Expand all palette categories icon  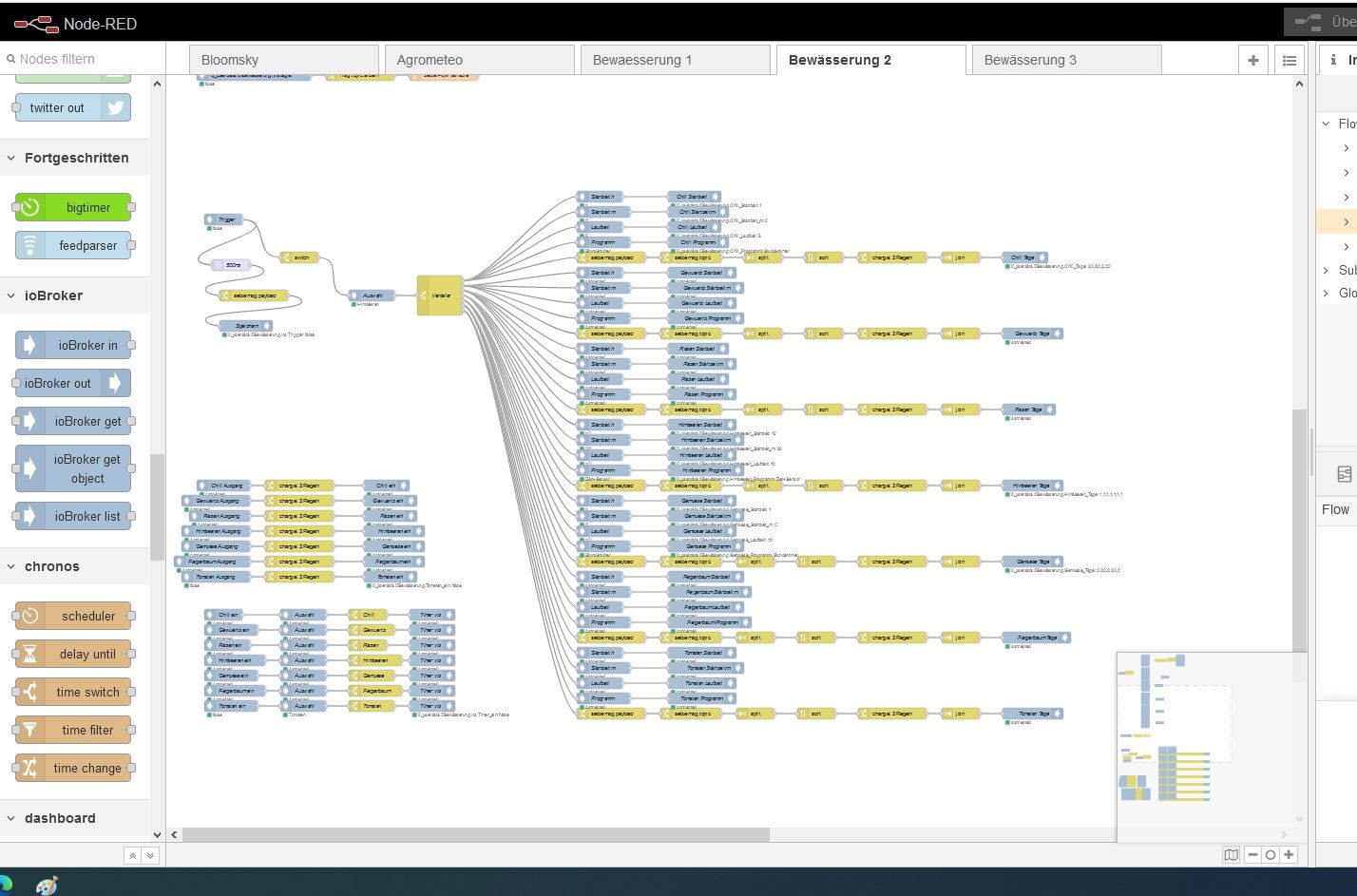coord(149,855)
